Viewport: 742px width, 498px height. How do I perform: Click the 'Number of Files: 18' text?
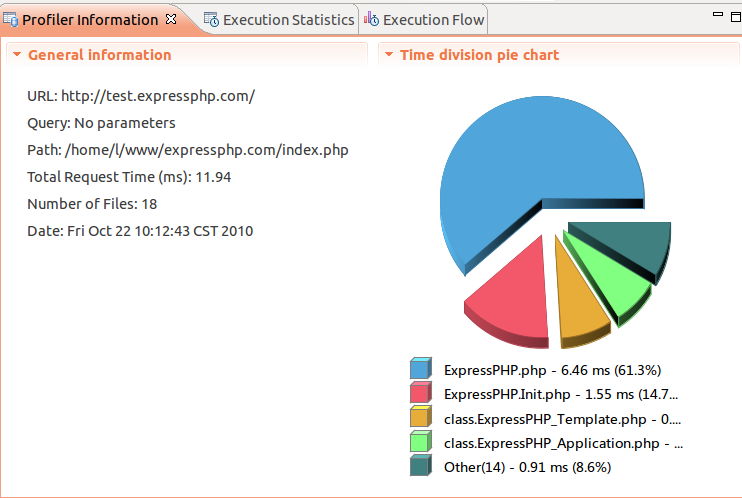point(92,204)
